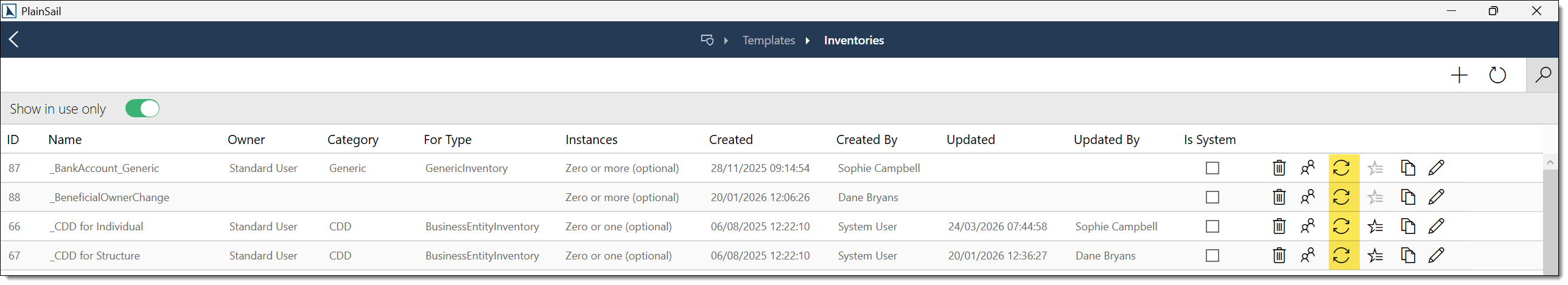Click the refresh list icon in toolbar

(1497, 75)
